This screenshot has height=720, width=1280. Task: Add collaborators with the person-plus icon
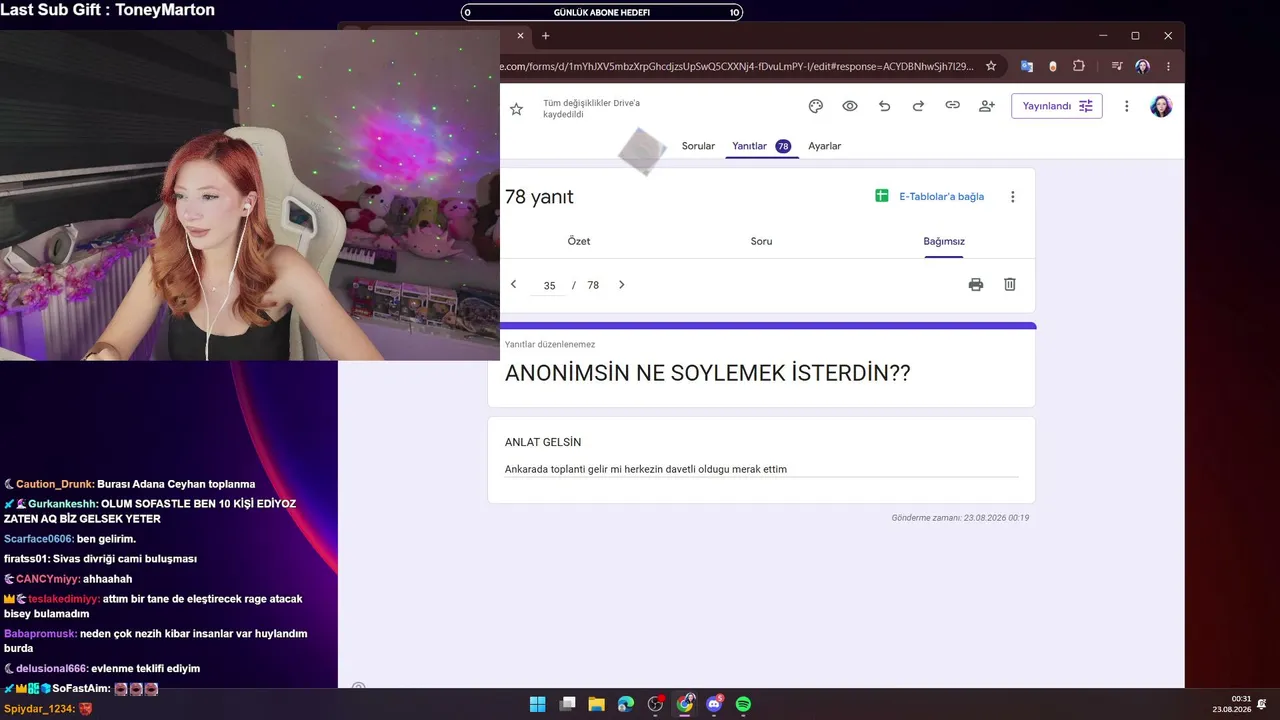987,106
